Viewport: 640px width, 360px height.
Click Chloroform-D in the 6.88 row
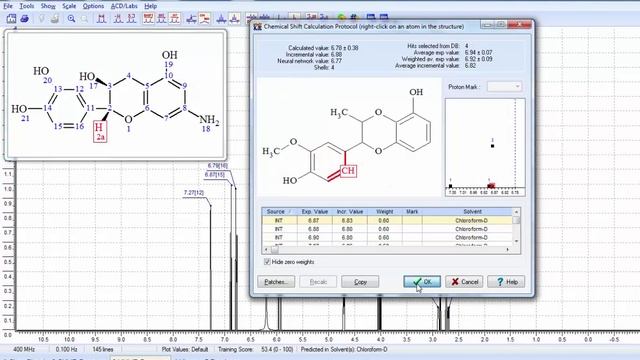471,229
